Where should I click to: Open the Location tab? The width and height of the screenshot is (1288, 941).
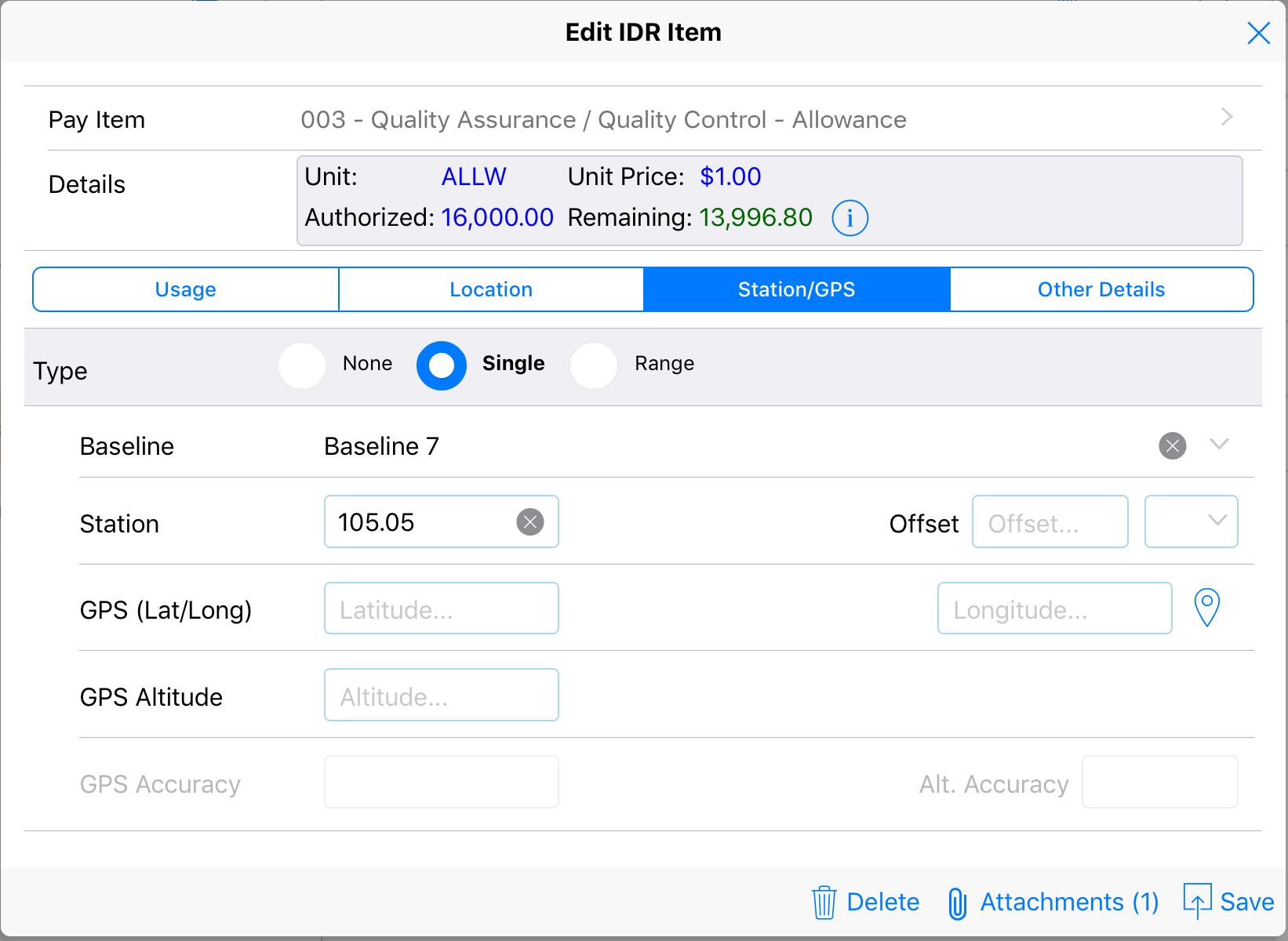click(x=491, y=289)
